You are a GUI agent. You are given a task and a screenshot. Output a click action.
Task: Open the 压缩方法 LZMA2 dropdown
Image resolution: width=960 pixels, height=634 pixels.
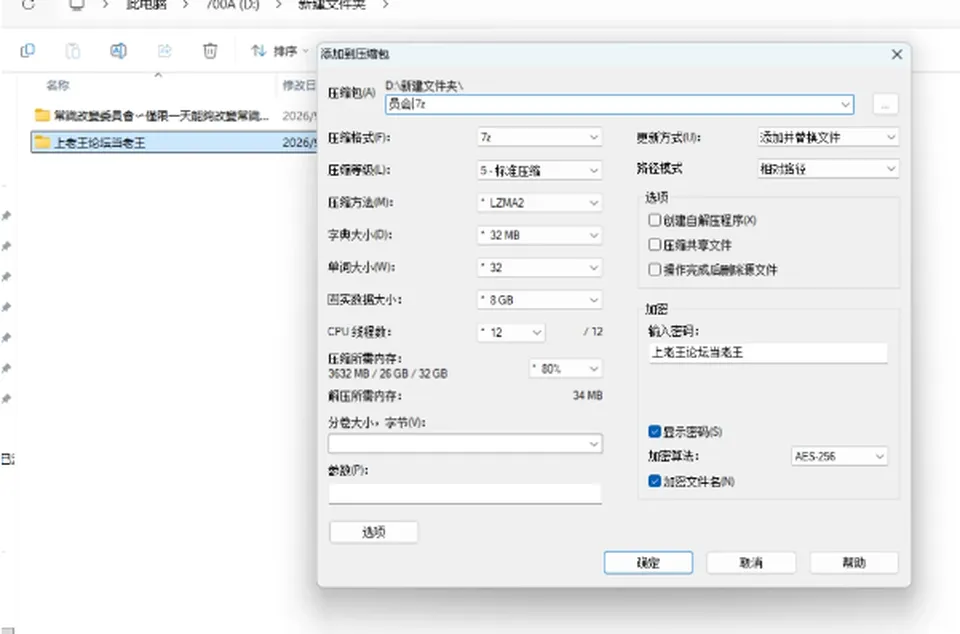tap(539, 203)
